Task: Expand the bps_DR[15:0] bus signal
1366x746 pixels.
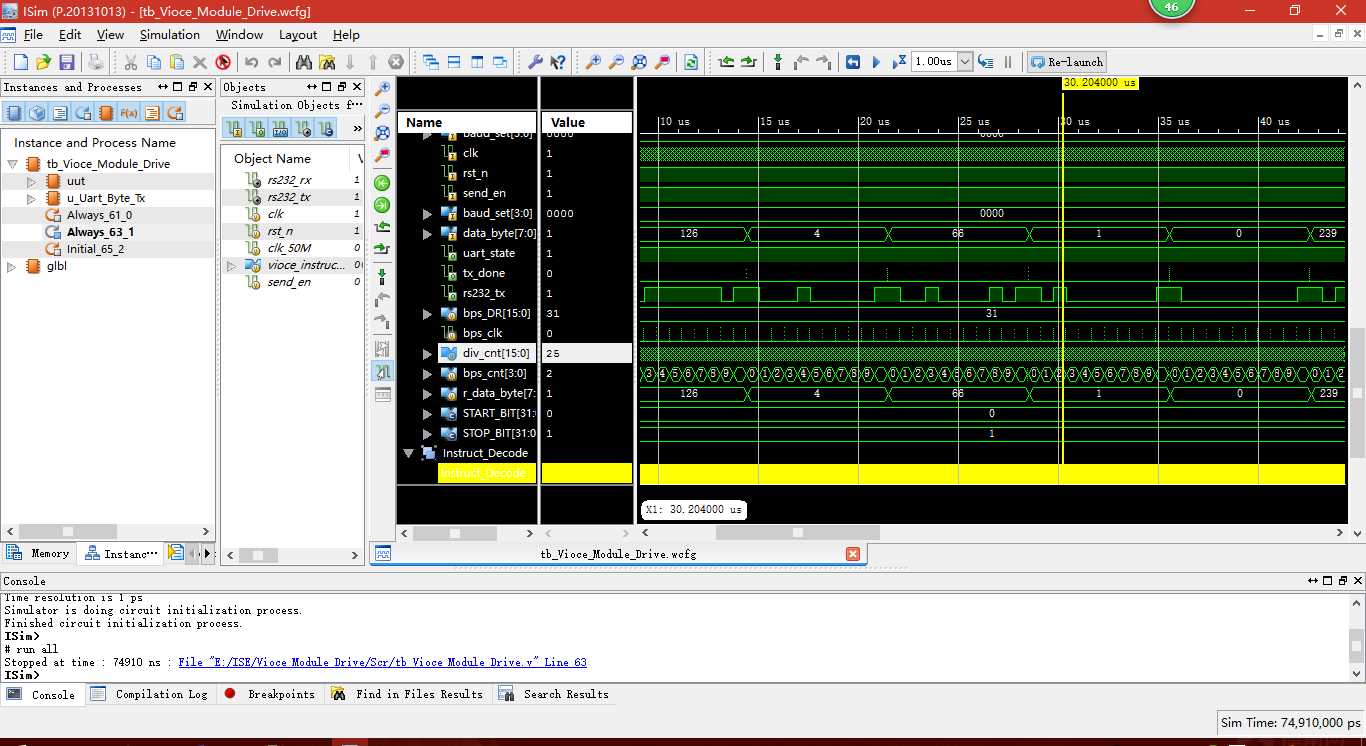Action: pos(428,313)
